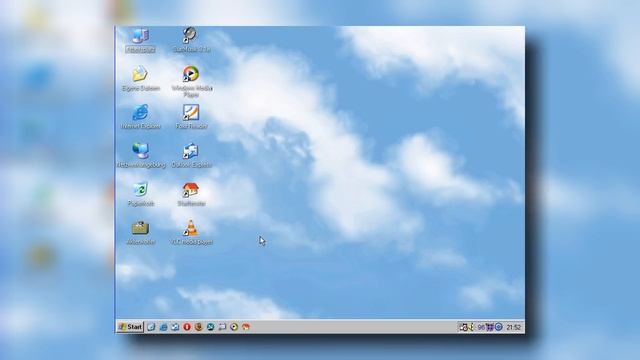The image size is (640, 360).
Task: Launch Media Player from quick launch
Action: 234,327
